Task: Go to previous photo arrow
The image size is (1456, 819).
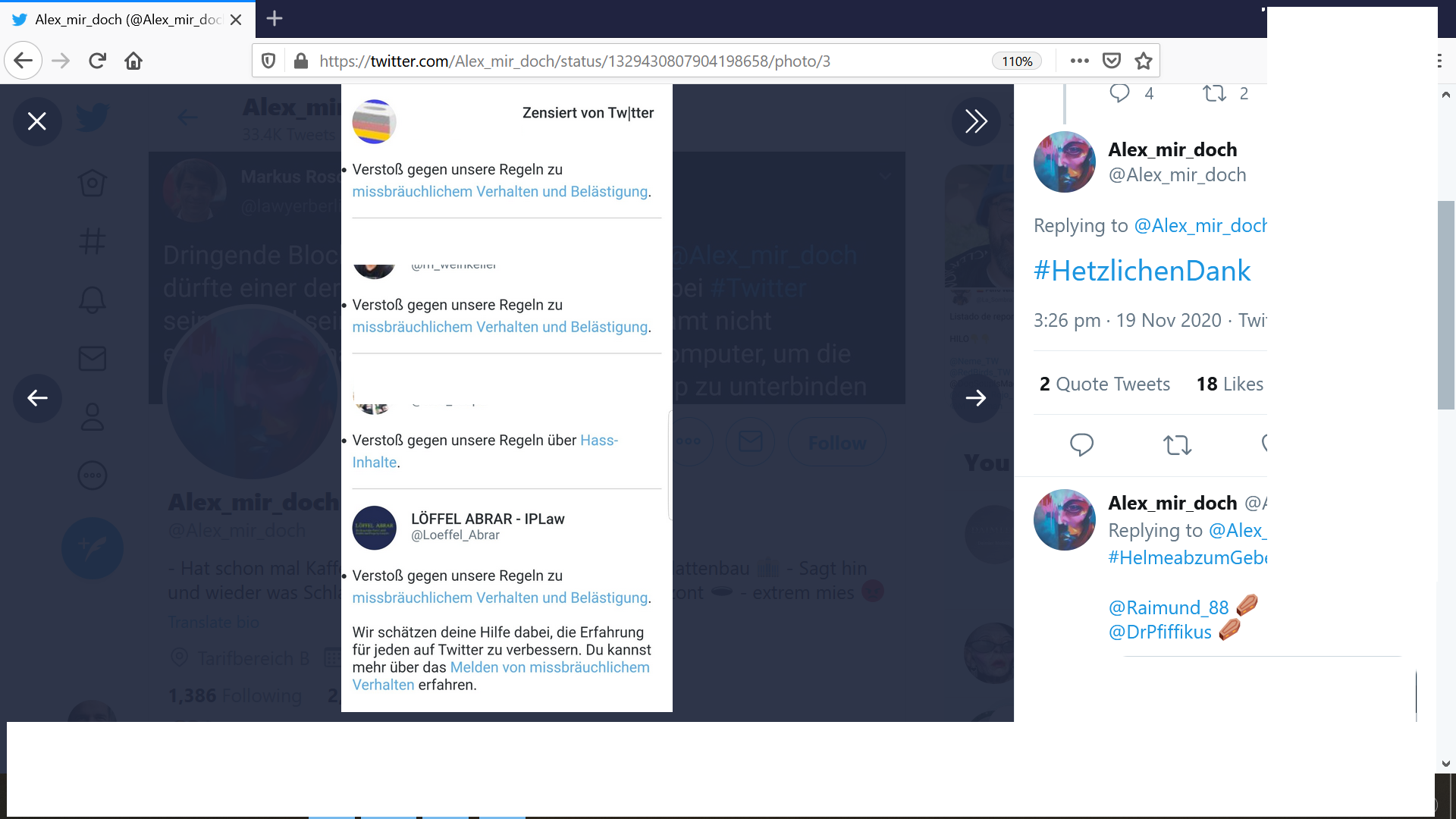Action: [x=37, y=398]
